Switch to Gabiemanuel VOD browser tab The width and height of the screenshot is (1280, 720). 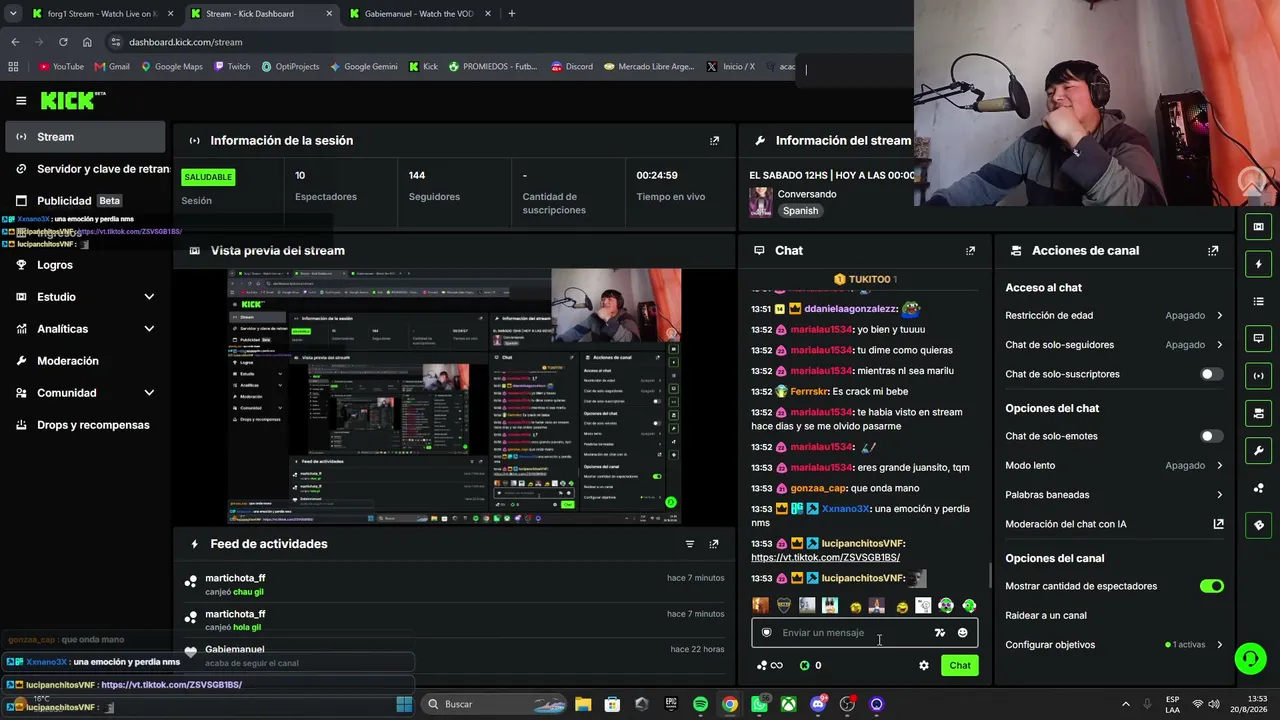click(x=421, y=14)
